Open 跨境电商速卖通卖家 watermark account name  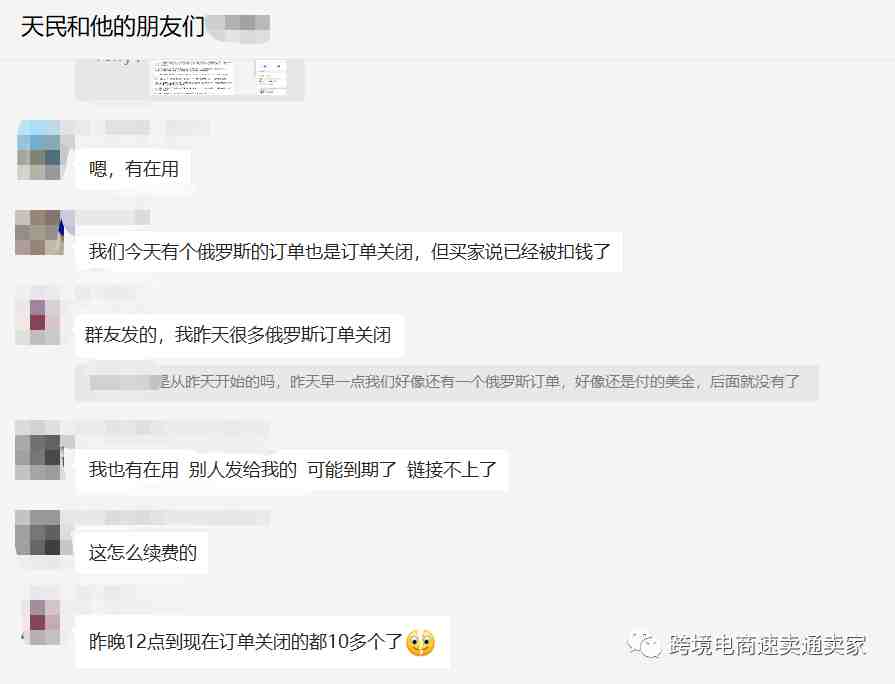click(x=768, y=645)
